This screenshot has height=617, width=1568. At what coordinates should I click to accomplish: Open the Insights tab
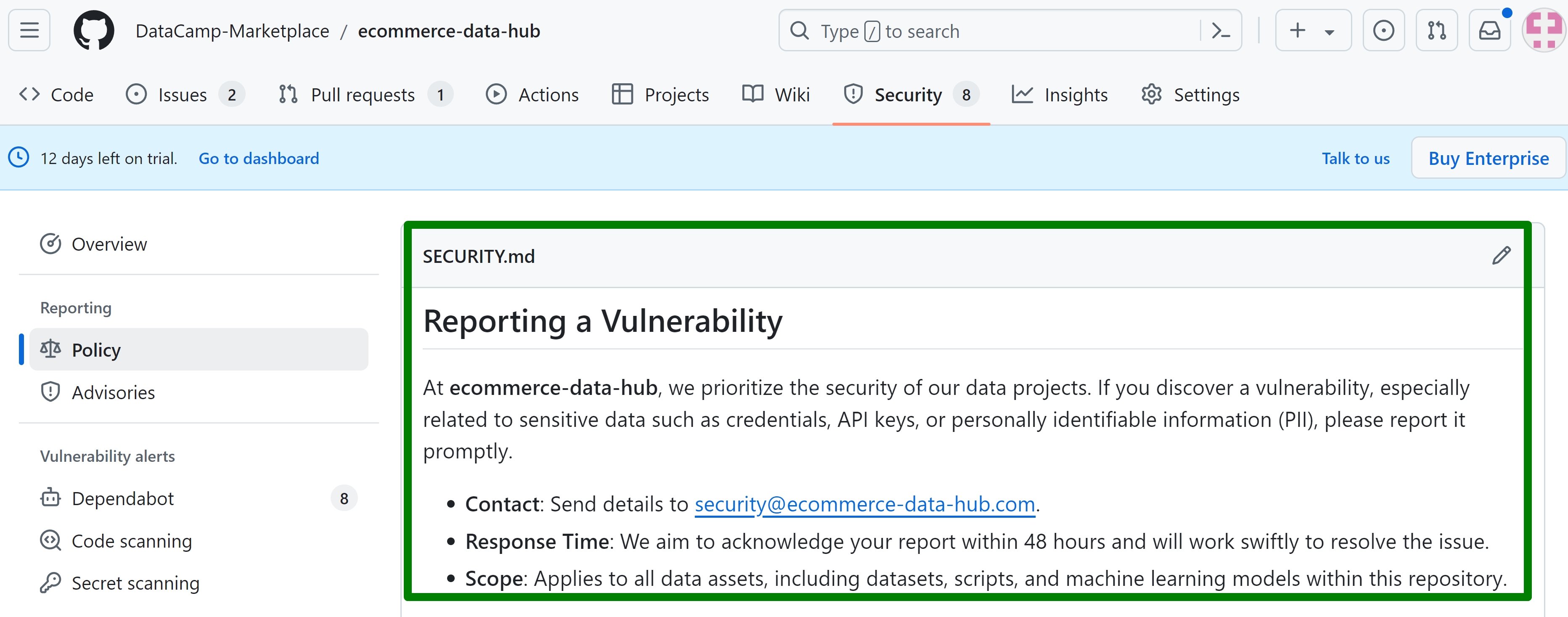1060,95
